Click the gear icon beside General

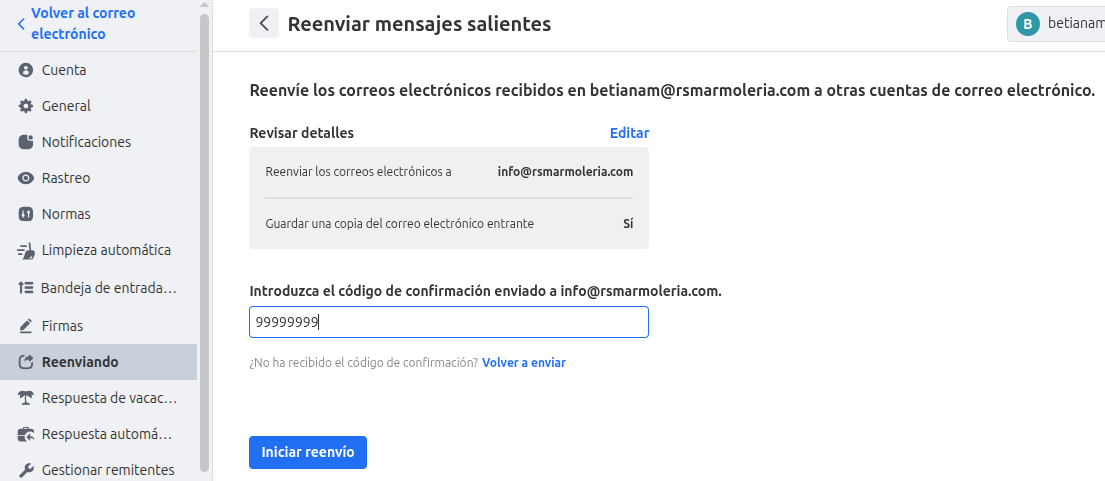pos(27,106)
